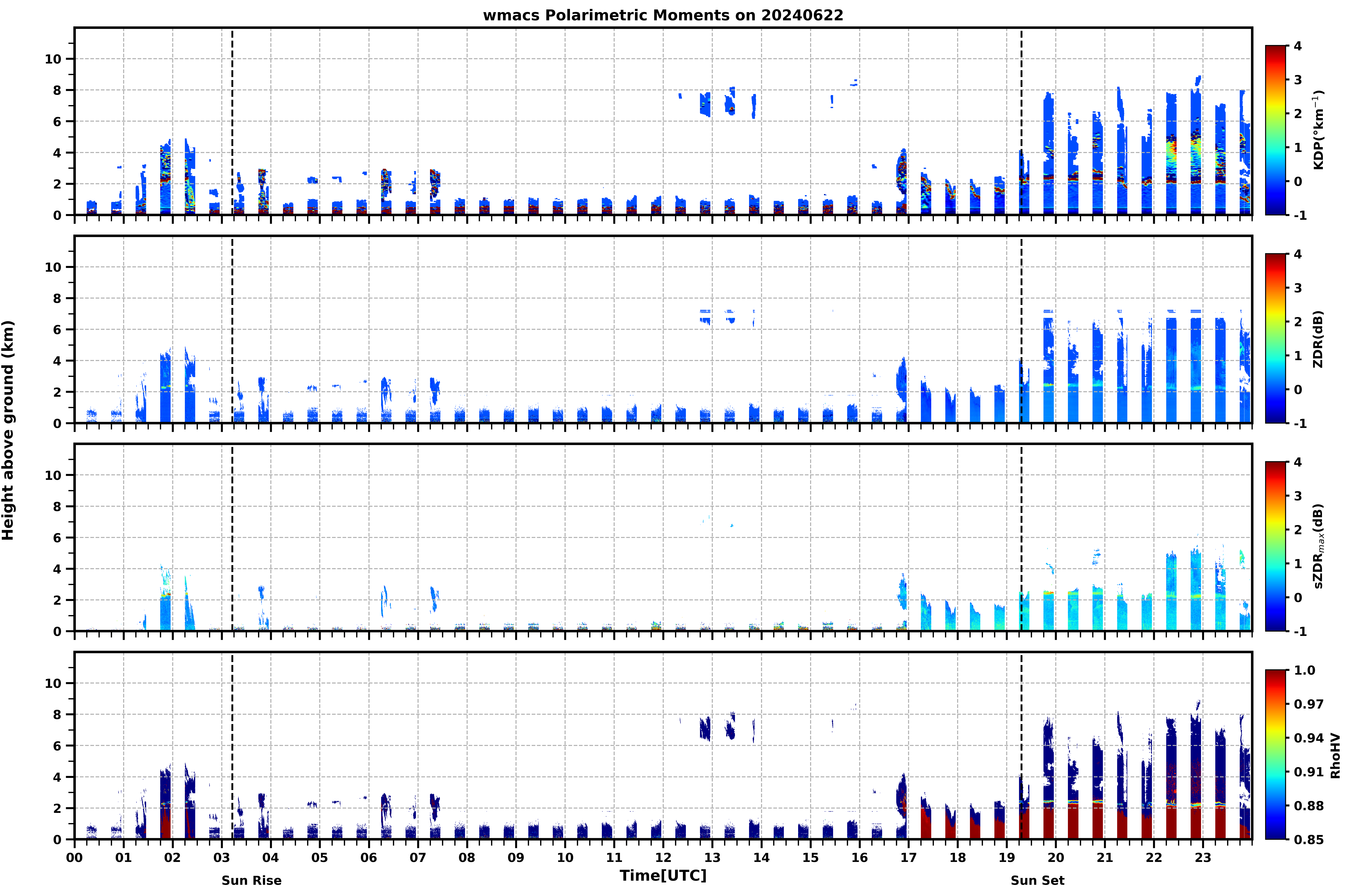Image resolution: width=1350 pixels, height=896 pixels.
Task: Click the KDP unit label beside colorbar
Action: pyautogui.click(x=1319, y=130)
